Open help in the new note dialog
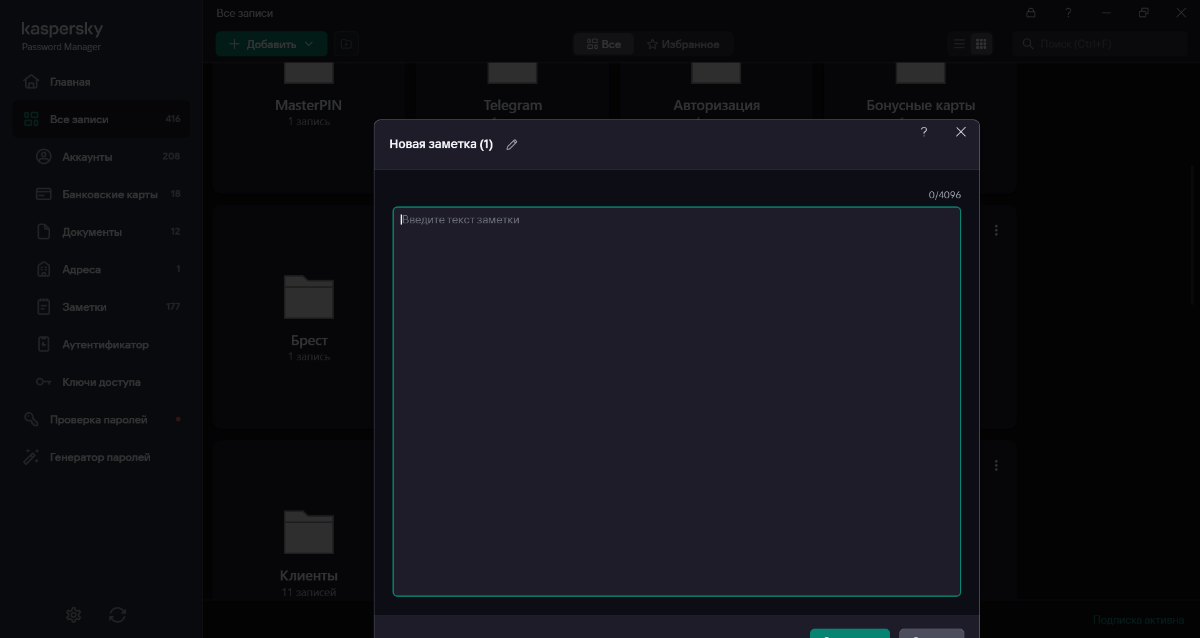Screen dimensions: 1200x638 point(924,132)
